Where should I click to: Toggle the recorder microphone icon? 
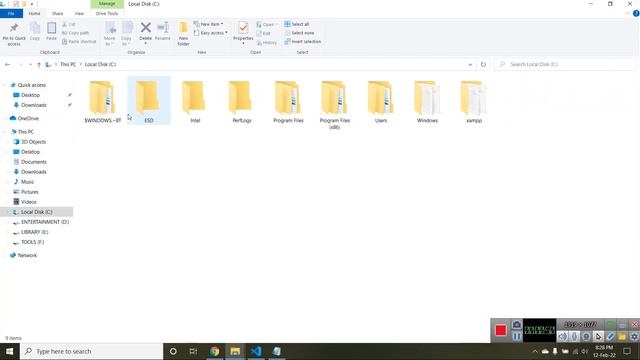point(574,336)
